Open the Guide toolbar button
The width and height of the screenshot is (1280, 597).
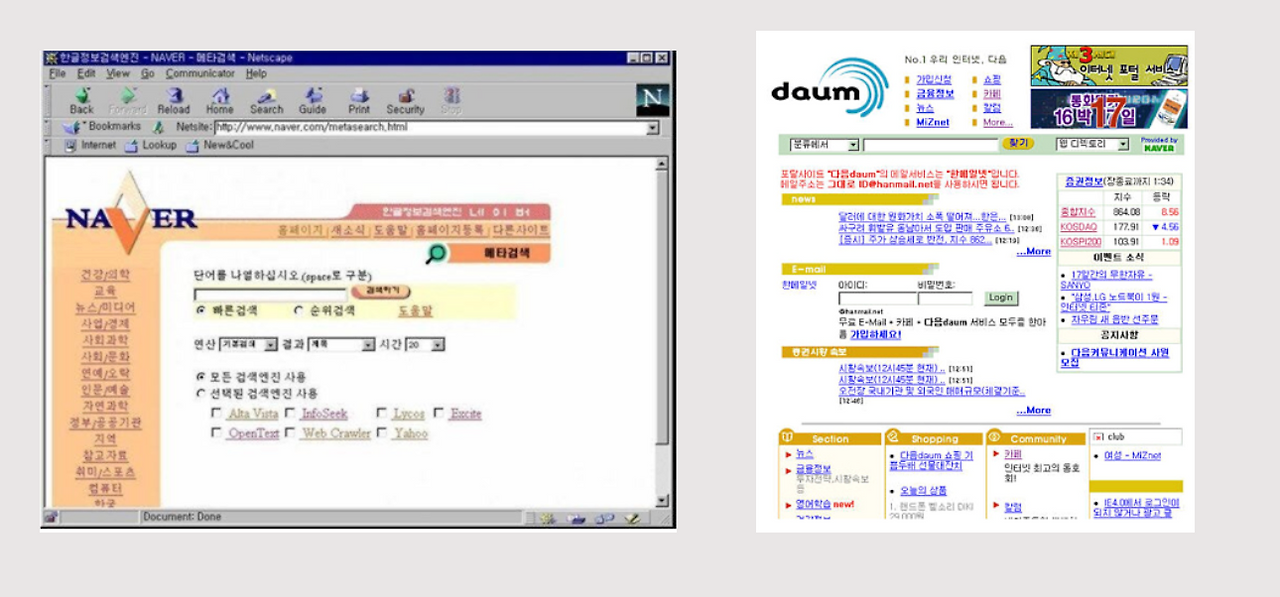pos(313,100)
